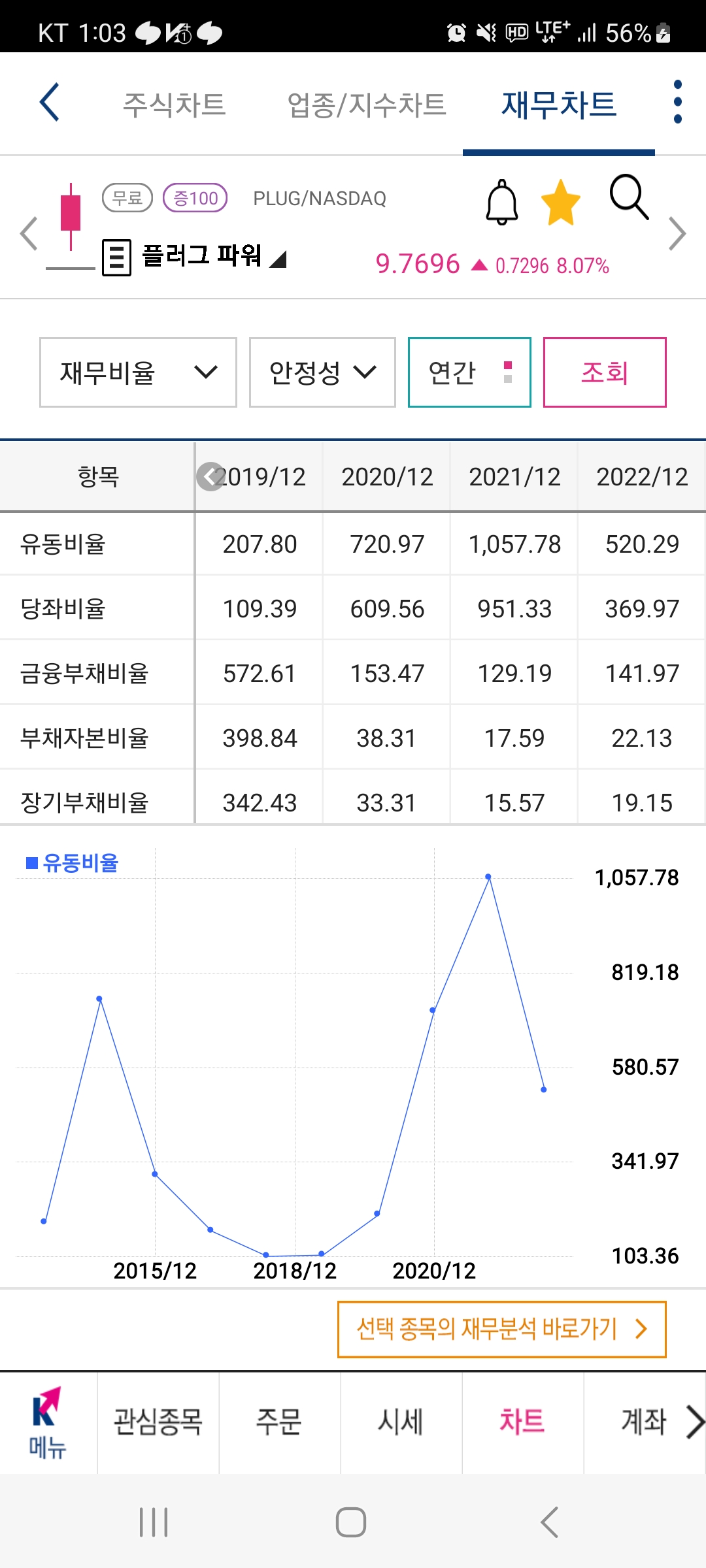Go to 계좌 in bottom bar

pyautogui.click(x=643, y=1422)
